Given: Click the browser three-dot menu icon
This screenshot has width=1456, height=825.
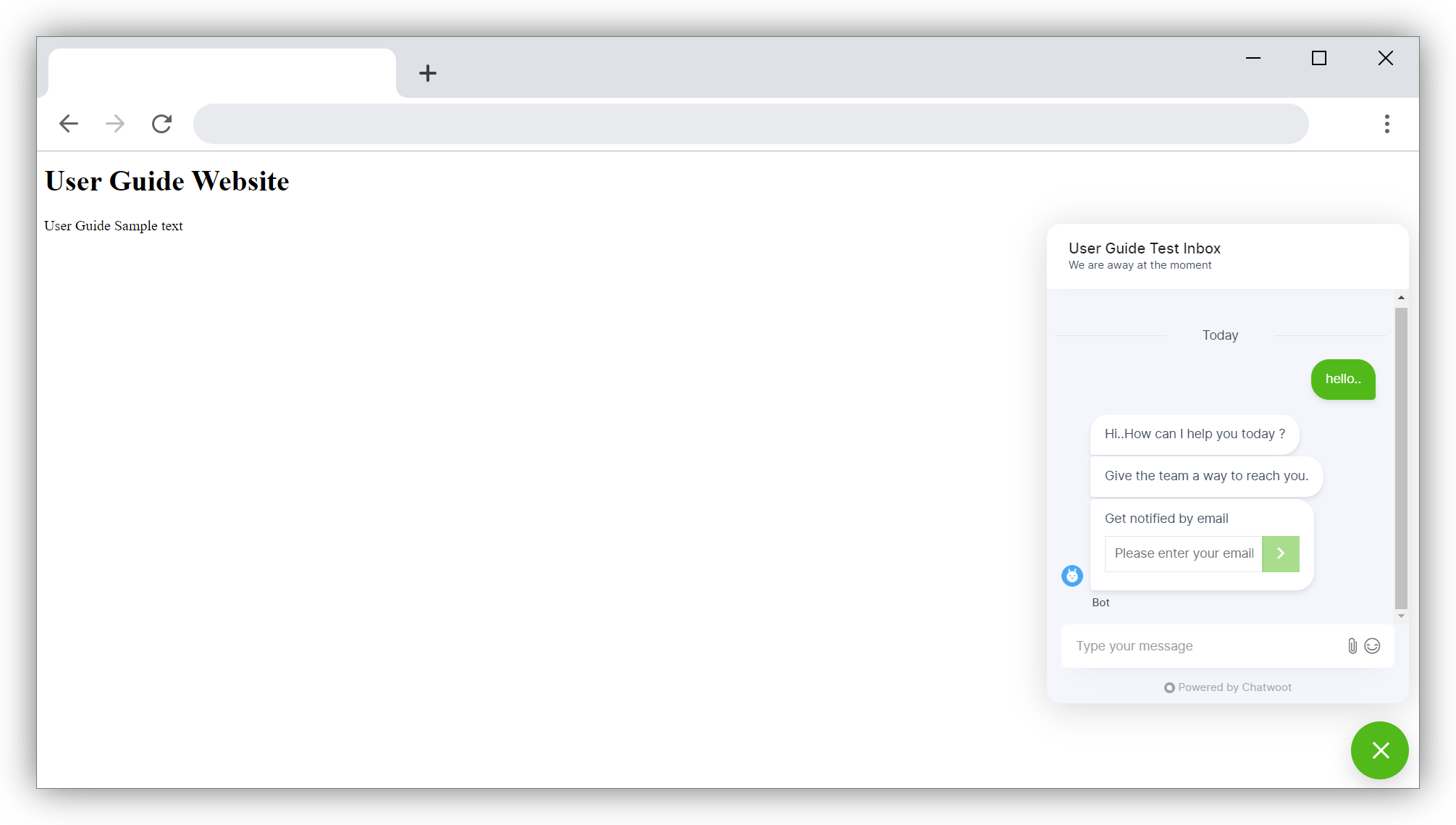Looking at the screenshot, I should 1387,123.
